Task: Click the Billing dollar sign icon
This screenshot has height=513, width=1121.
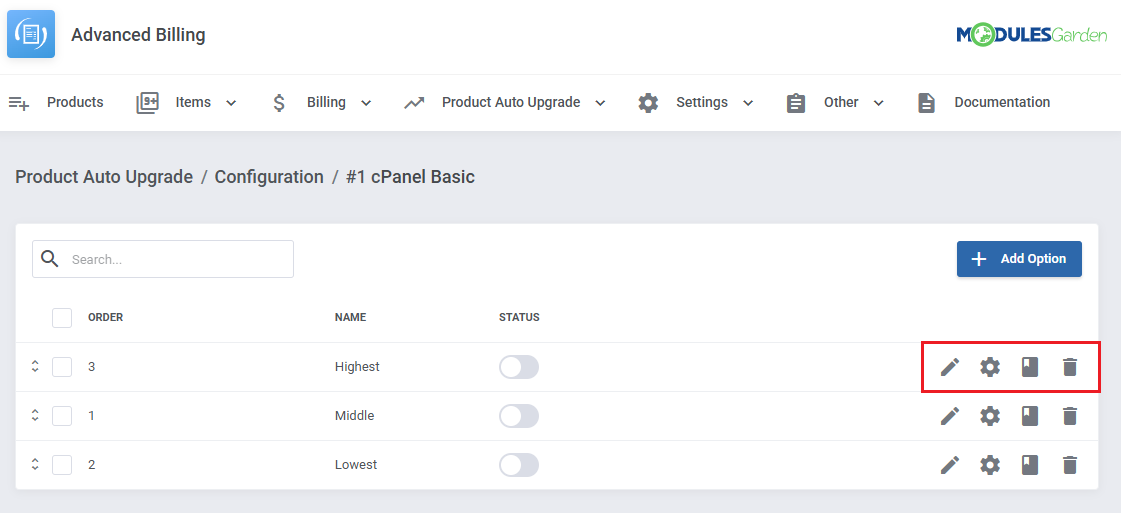Action: pos(279,103)
